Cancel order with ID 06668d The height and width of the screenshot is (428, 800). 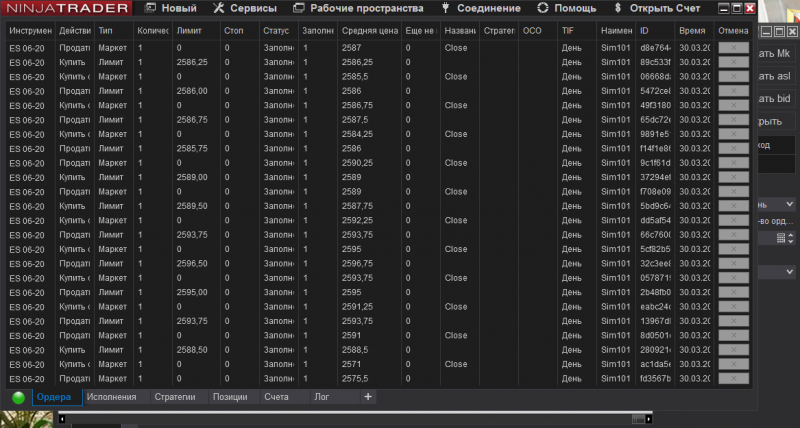click(x=733, y=77)
